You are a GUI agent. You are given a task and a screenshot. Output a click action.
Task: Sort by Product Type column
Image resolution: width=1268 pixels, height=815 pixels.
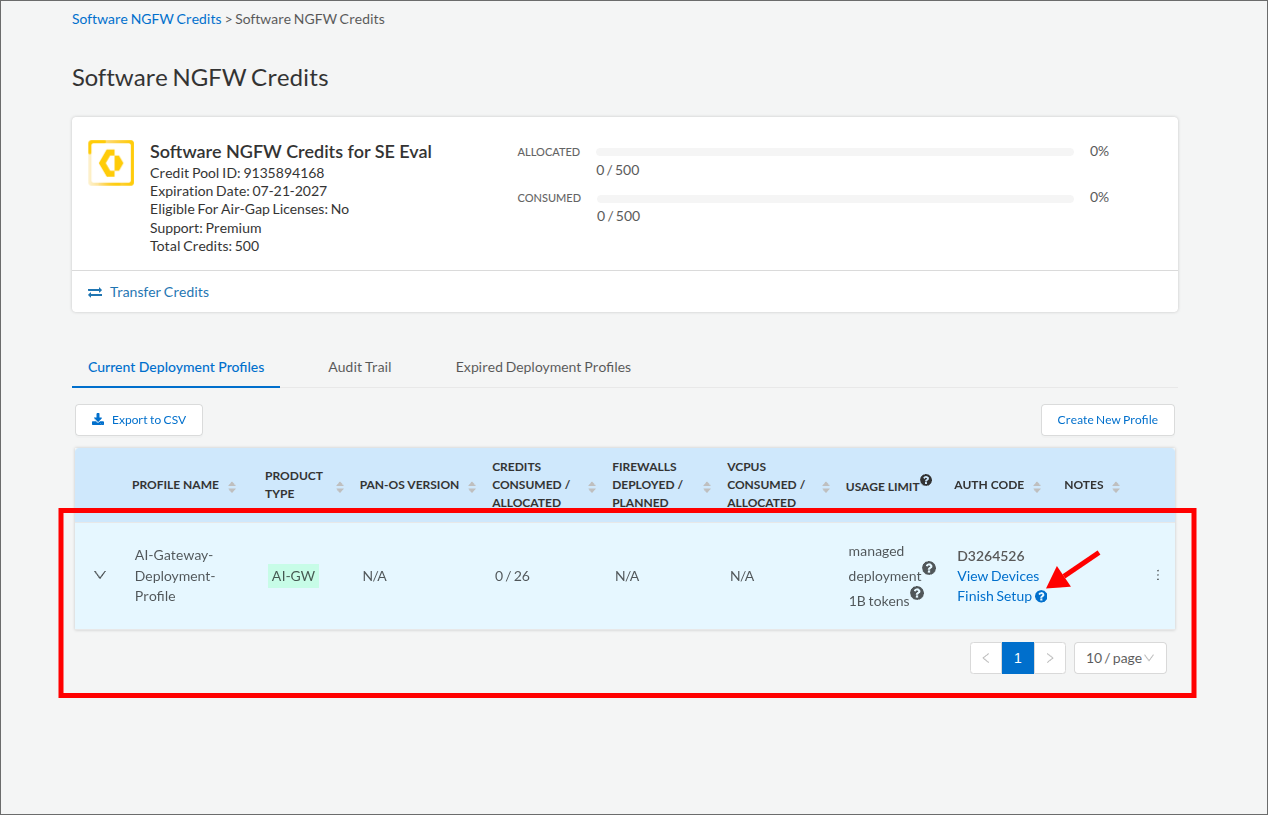[x=340, y=487]
